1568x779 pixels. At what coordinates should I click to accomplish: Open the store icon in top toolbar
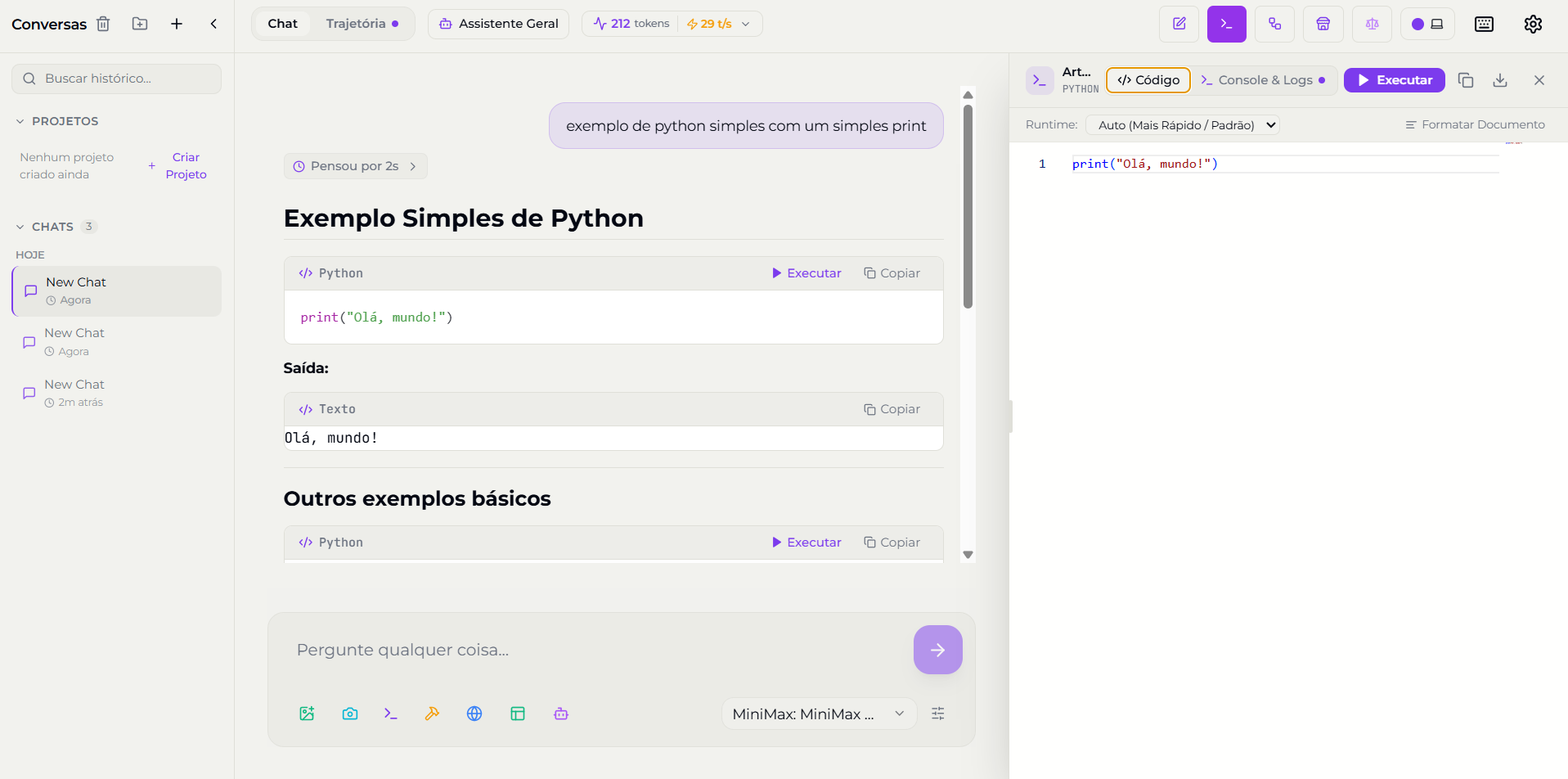(x=1323, y=24)
